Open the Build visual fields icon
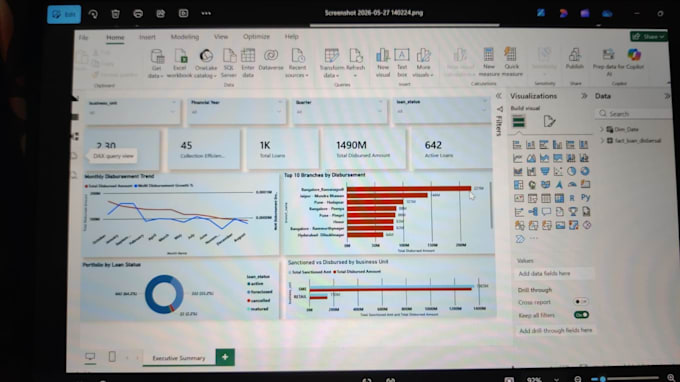The image size is (680, 382). coord(519,122)
